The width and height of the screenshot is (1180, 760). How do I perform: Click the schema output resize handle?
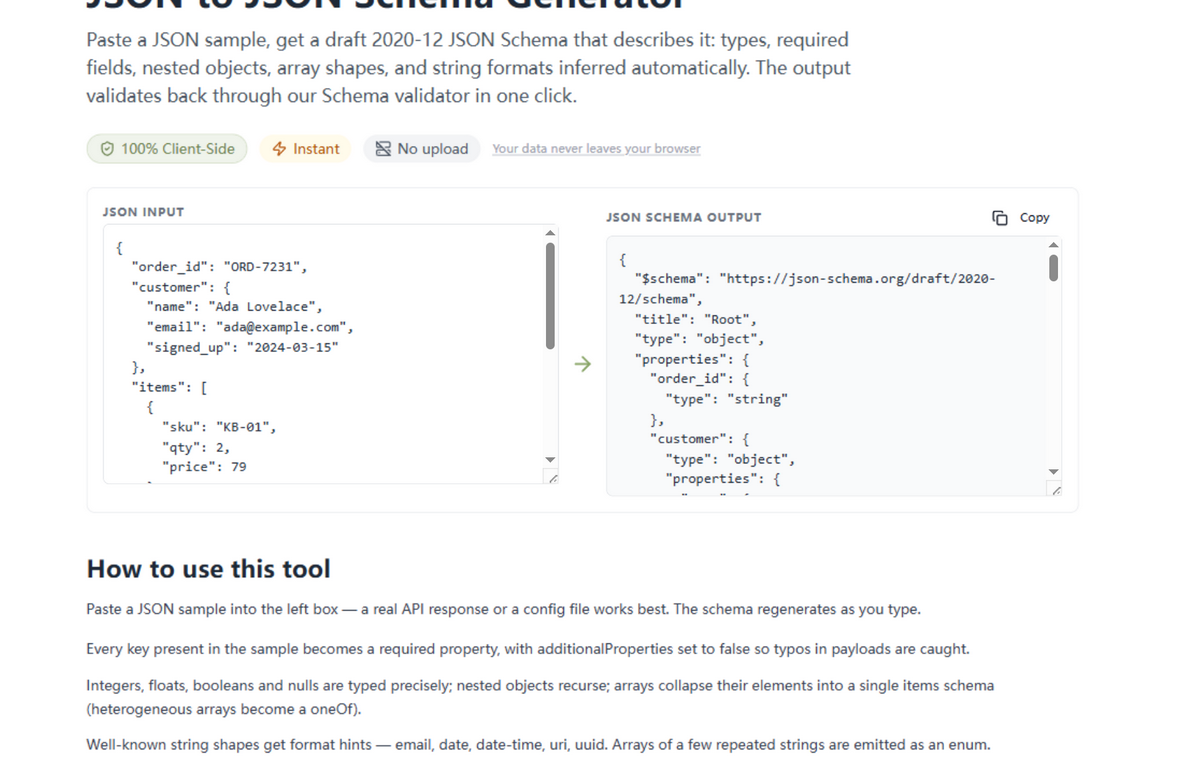tap(1057, 491)
